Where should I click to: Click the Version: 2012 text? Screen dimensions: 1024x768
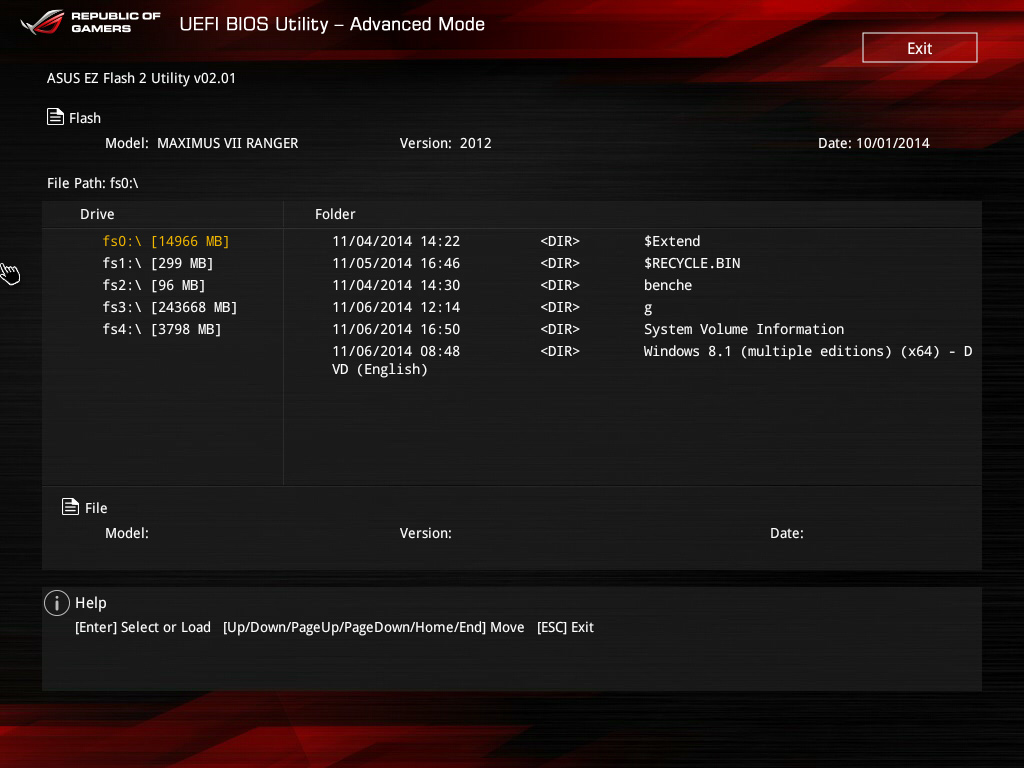pos(445,143)
